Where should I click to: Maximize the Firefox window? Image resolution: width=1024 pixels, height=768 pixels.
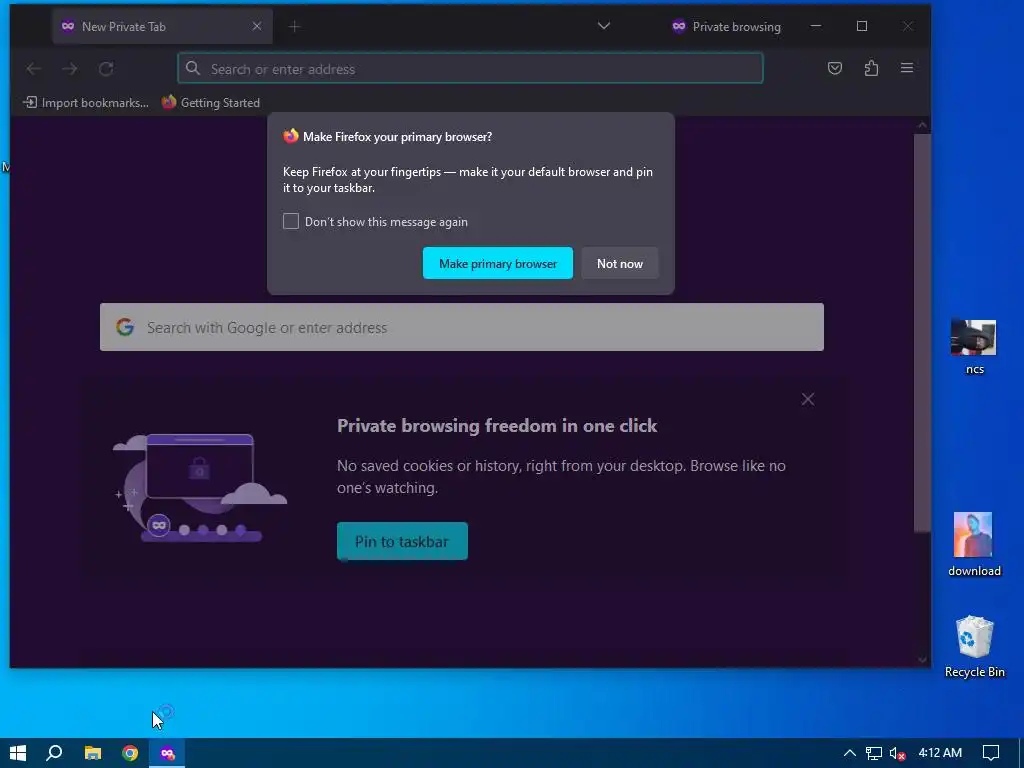(862, 26)
